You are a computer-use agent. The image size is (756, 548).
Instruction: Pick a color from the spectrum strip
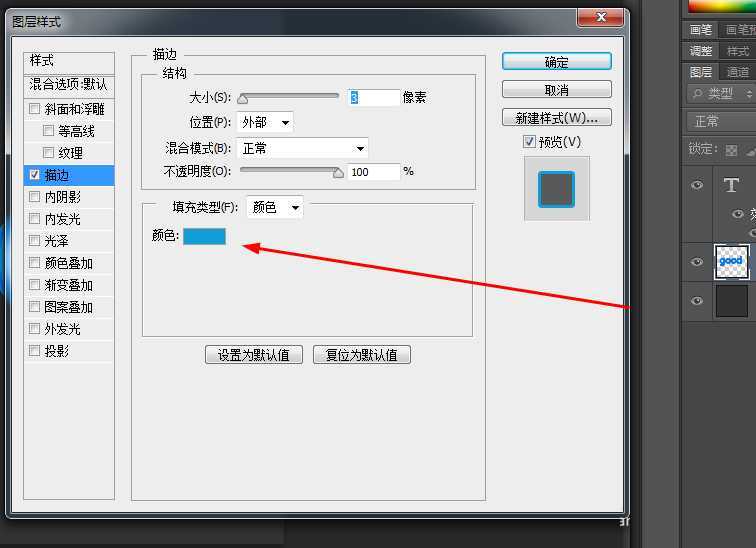[x=722, y=6]
